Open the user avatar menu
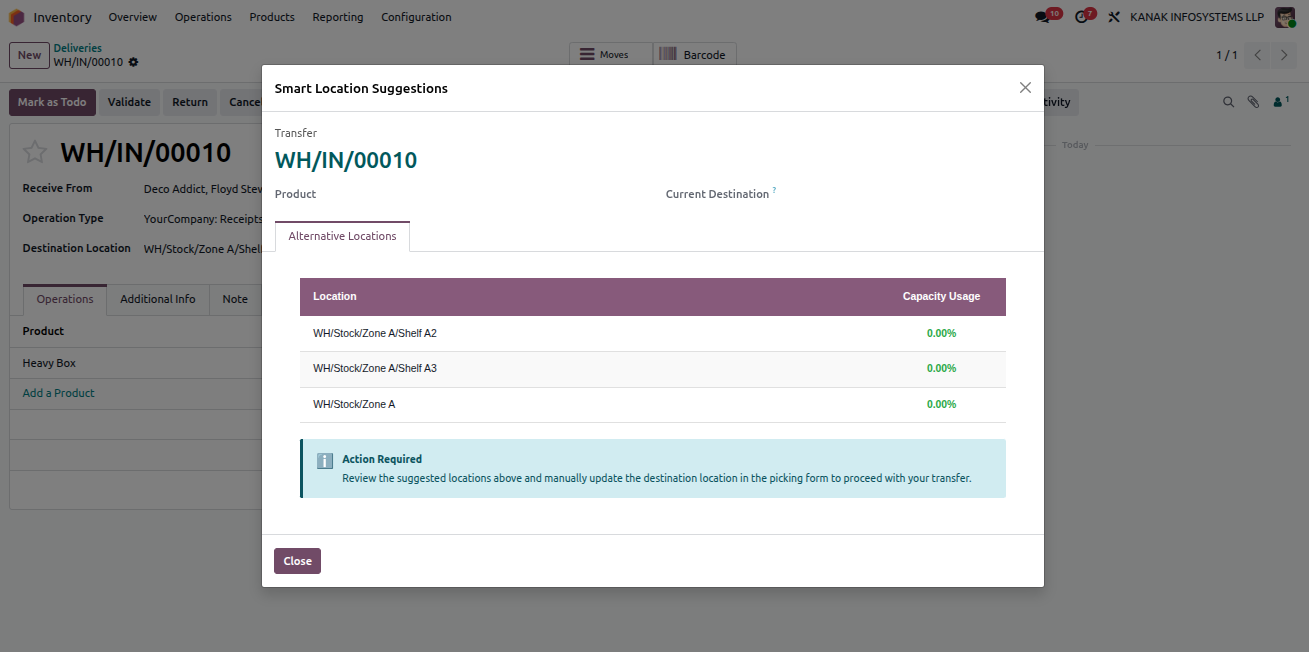The width and height of the screenshot is (1309, 652). pos(1285,17)
